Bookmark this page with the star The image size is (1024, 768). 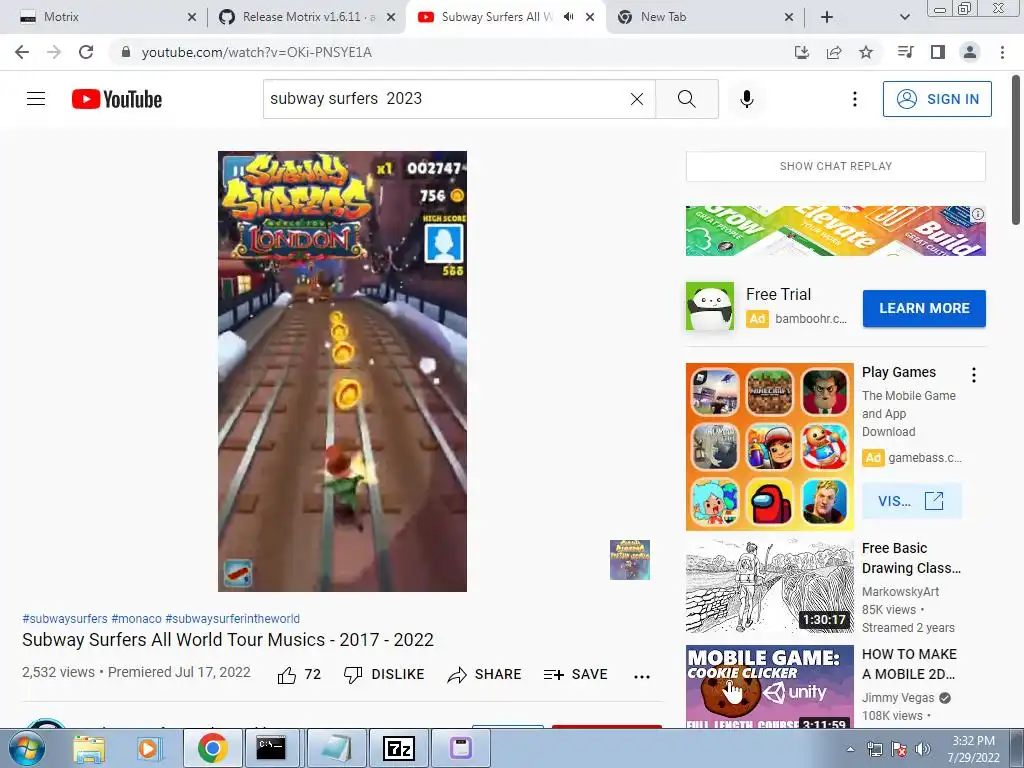[866, 52]
